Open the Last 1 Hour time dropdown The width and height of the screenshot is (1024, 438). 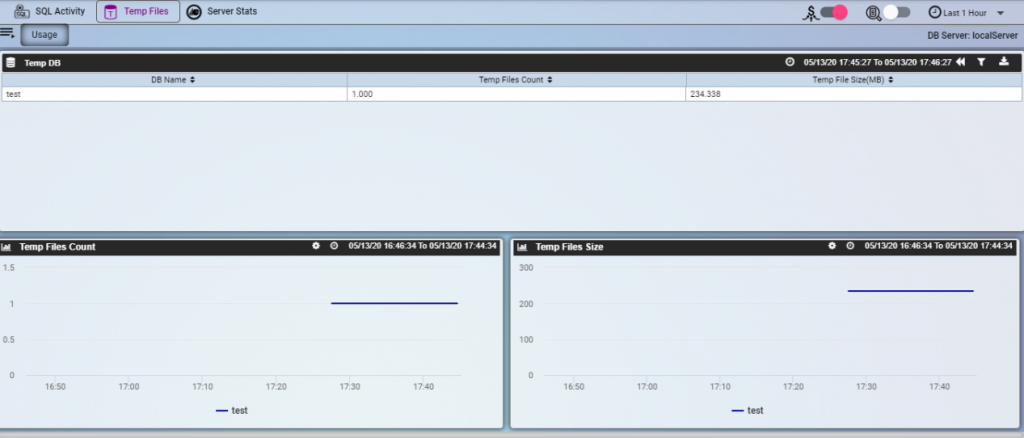click(966, 12)
